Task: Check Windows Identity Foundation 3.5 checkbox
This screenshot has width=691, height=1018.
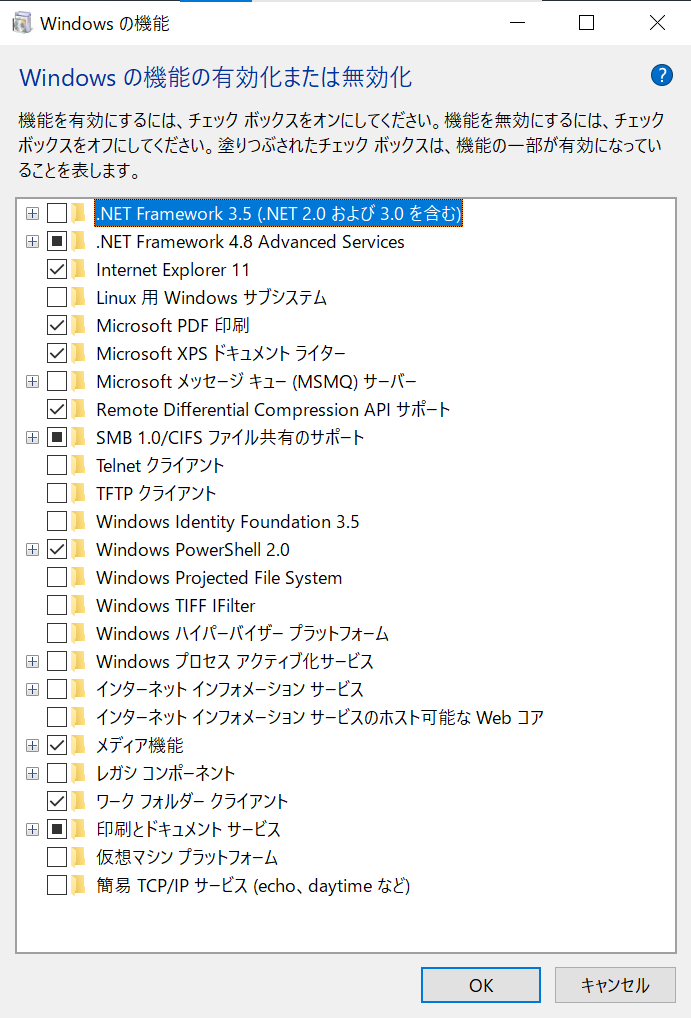Action: coord(57,521)
